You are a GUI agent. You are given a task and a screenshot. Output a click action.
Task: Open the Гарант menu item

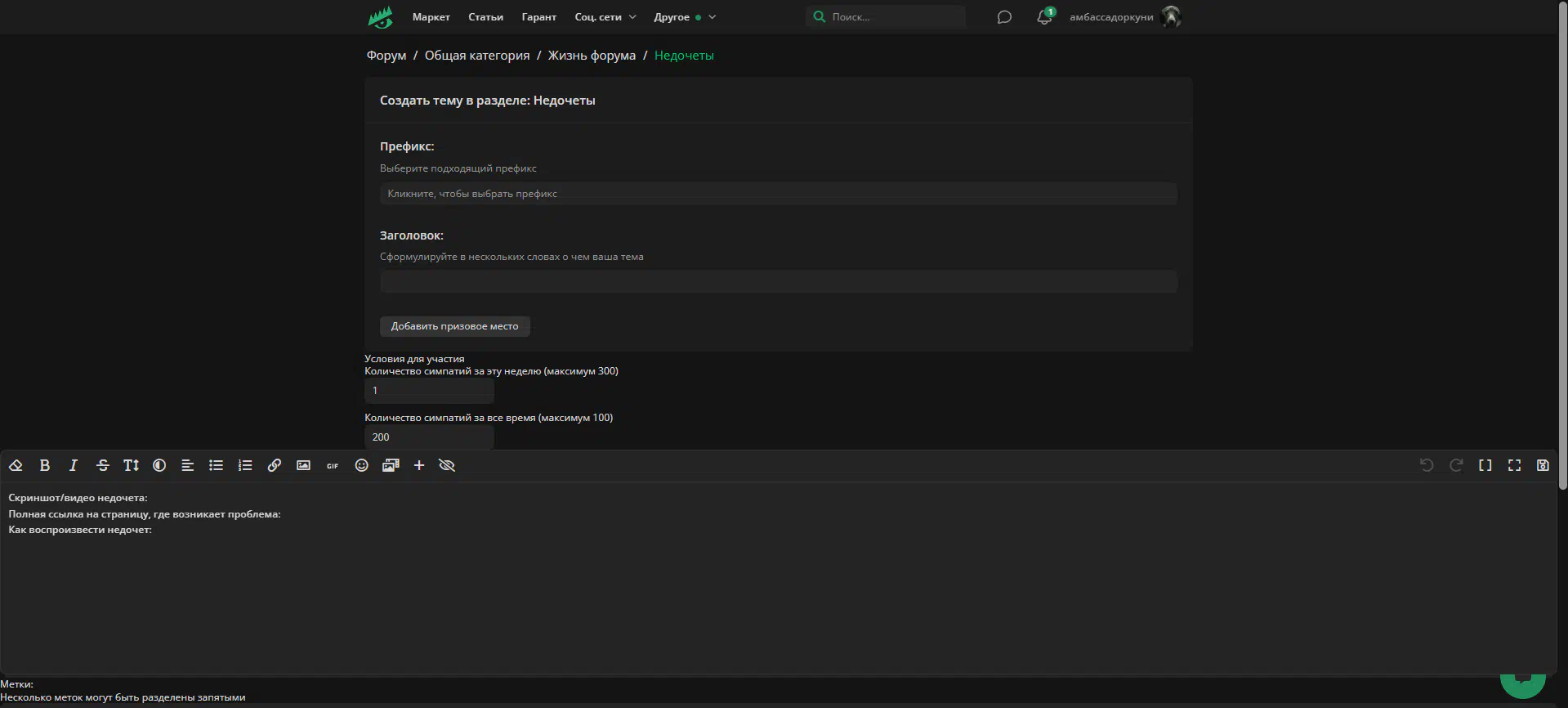point(538,17)
